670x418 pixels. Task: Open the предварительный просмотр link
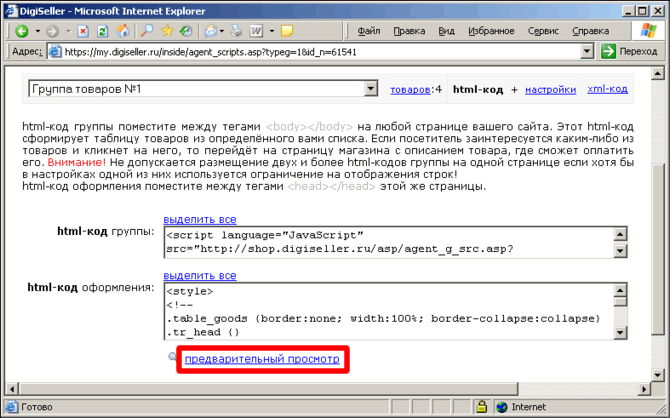tap(262, 359)
